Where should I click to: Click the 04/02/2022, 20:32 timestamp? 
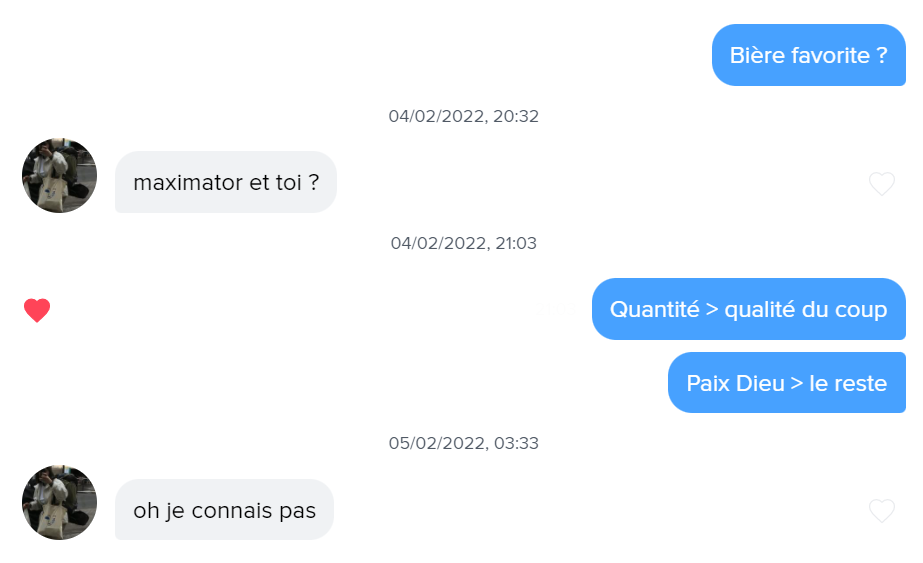[463, 116]
